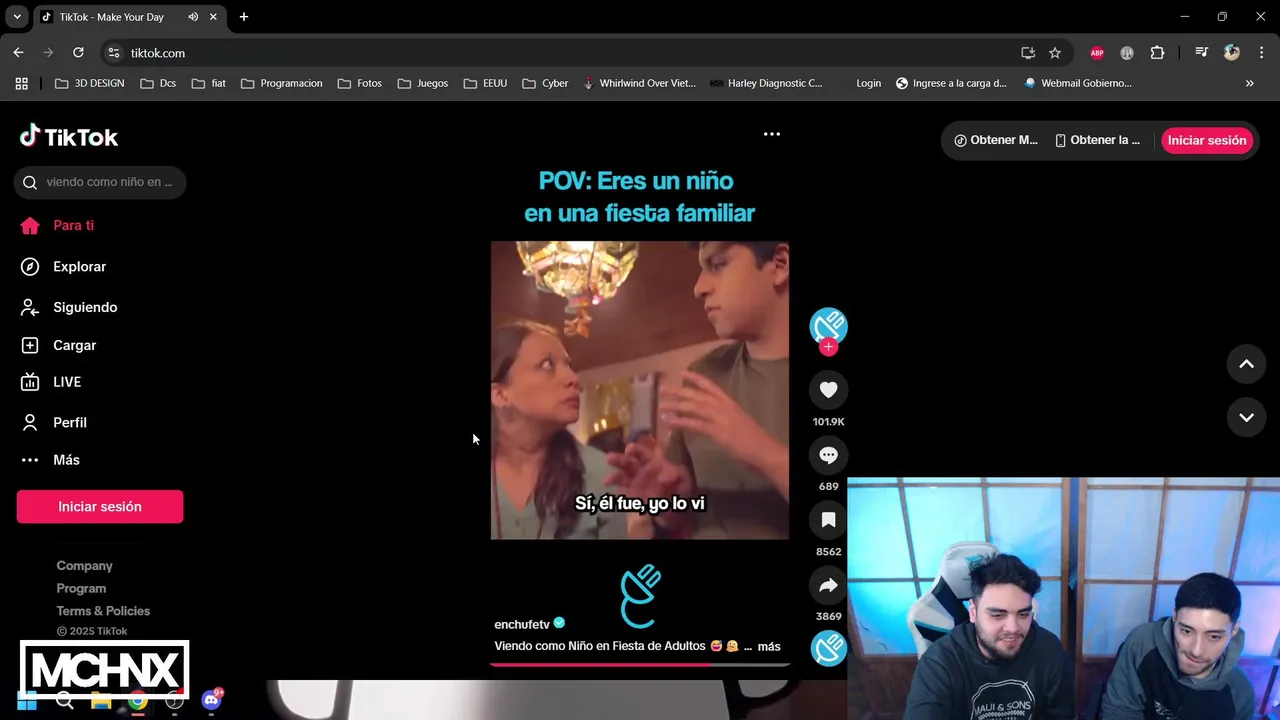Image resolution: width=1280 pixels, height=720 pixels.
Task: Open the tab search dropdown arrow
Action: (x=17, y=17)
